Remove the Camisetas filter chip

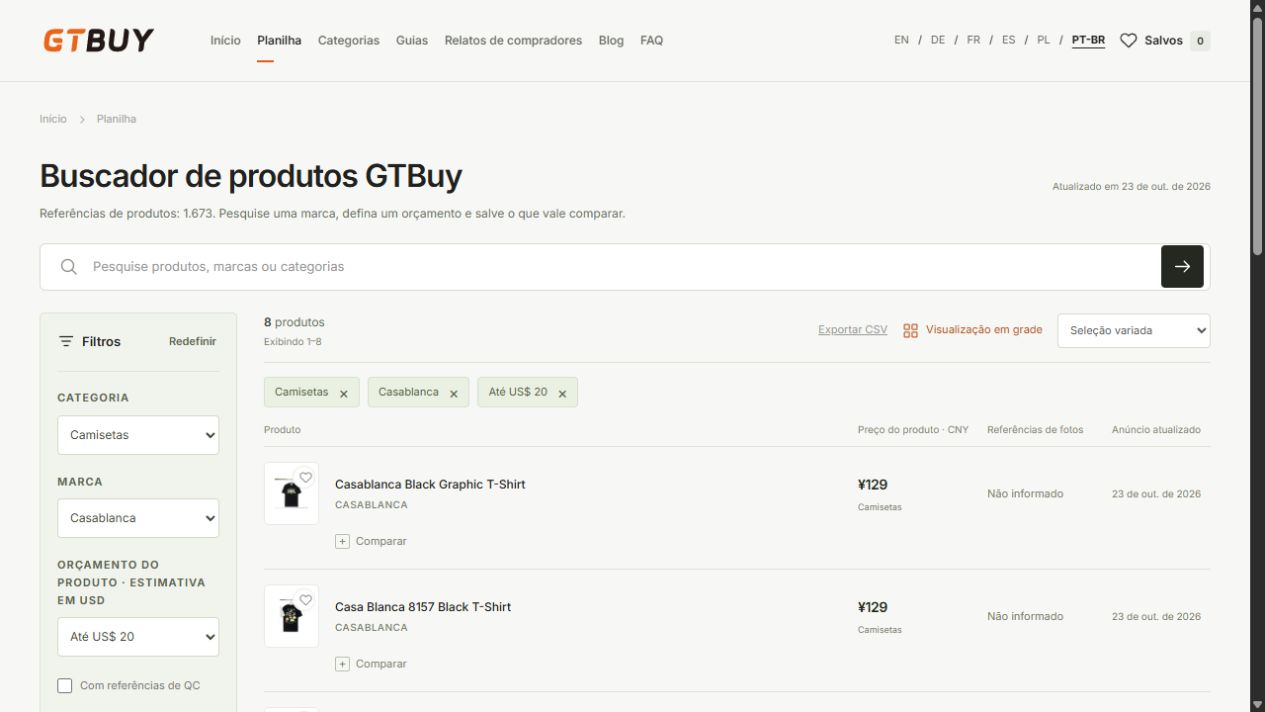tap(344, 393)
